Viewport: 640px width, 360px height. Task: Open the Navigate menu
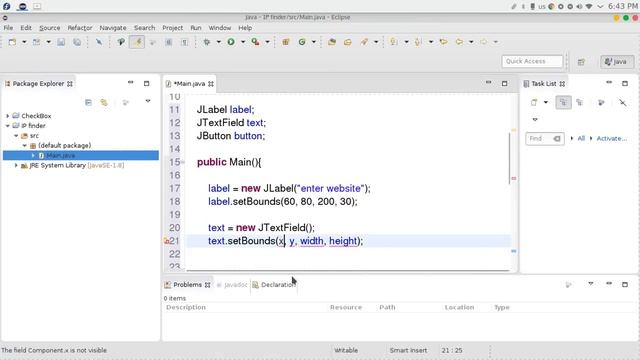[113, 28]
